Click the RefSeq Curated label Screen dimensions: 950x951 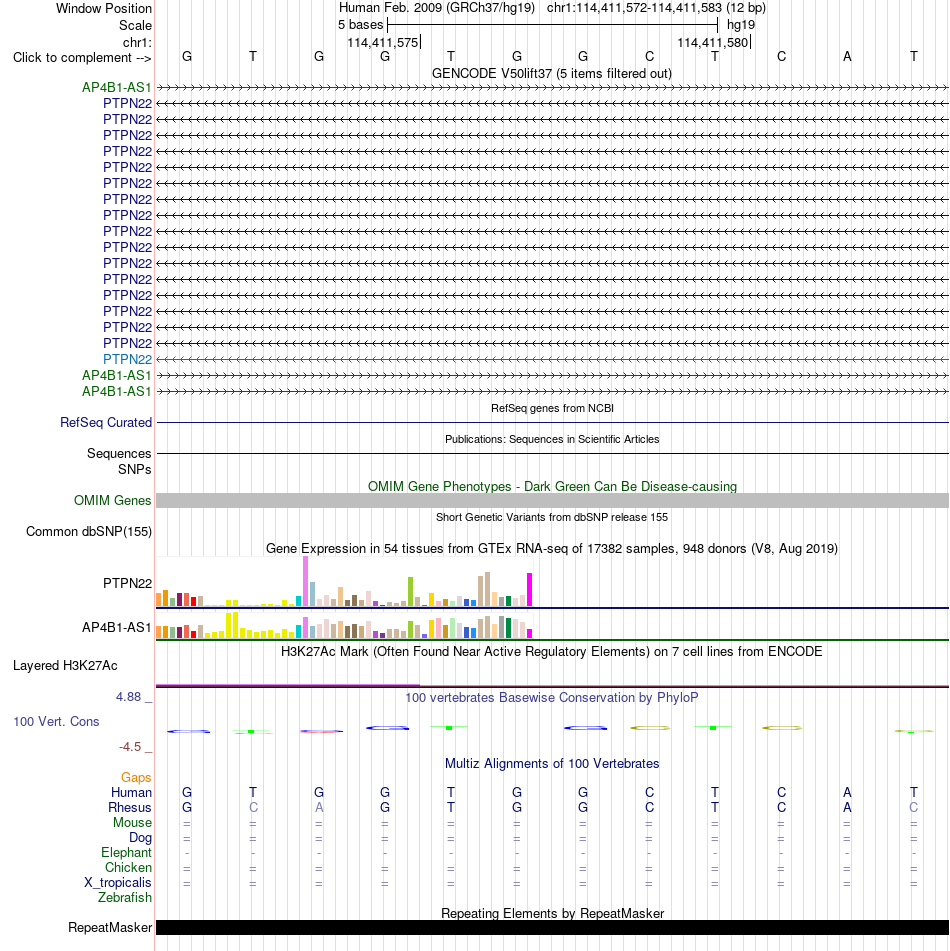coord(106,422)
